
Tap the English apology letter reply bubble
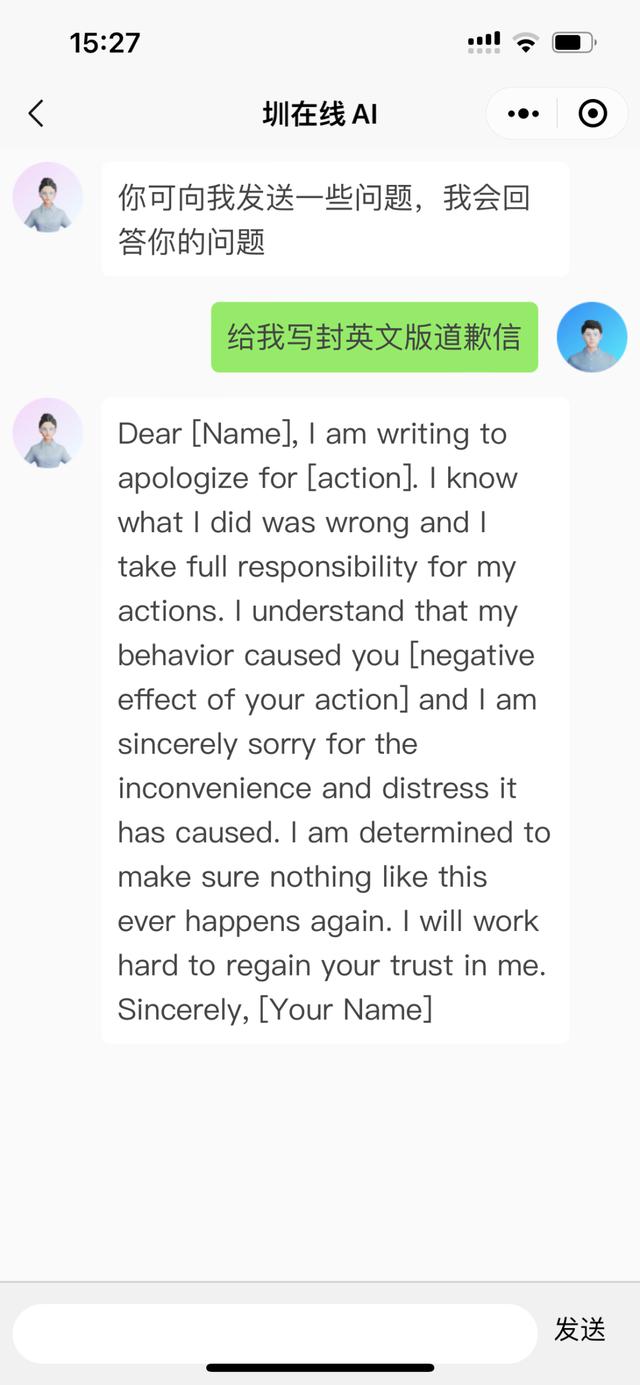(x=335, y=721)
